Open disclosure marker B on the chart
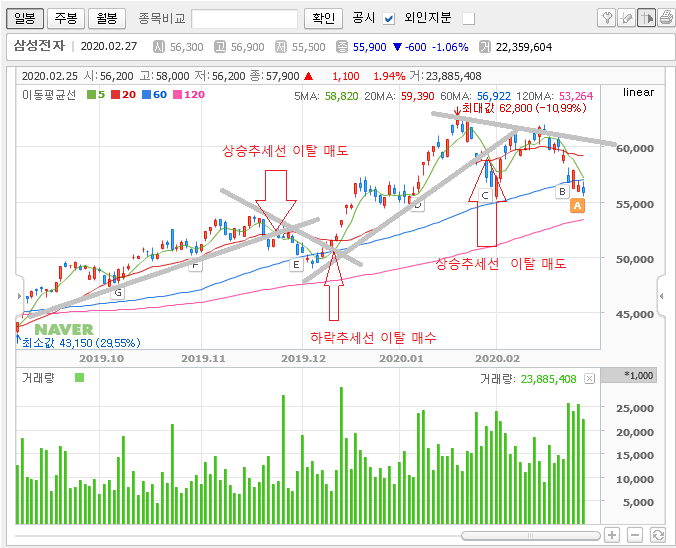 (562, 192)
